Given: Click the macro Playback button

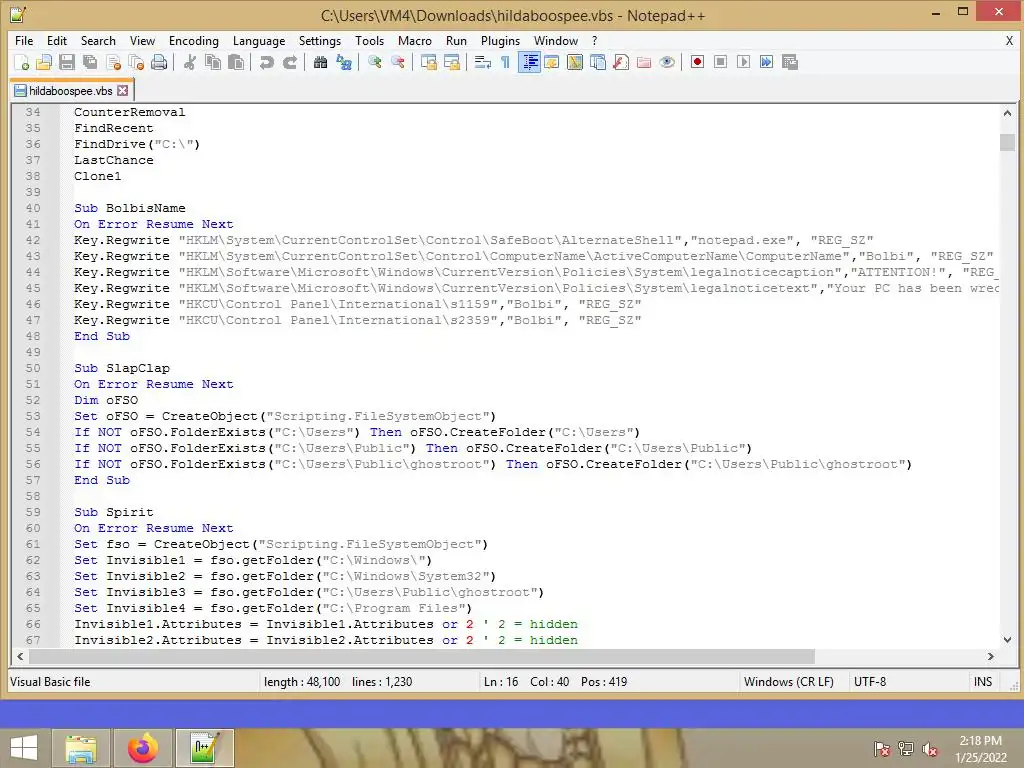Looking at the screenshot, I should [743, 62].
